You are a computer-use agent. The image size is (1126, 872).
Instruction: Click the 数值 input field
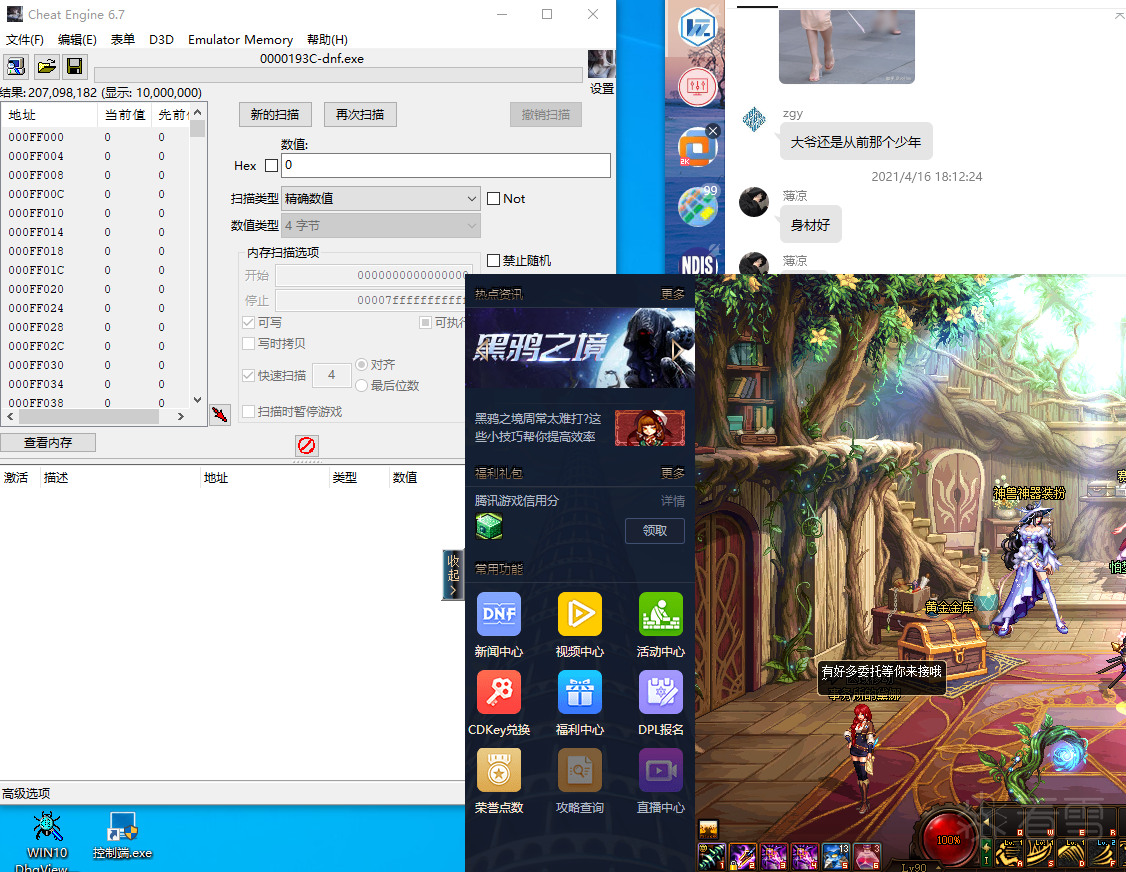pyautogui.click(x=446, y=165)
